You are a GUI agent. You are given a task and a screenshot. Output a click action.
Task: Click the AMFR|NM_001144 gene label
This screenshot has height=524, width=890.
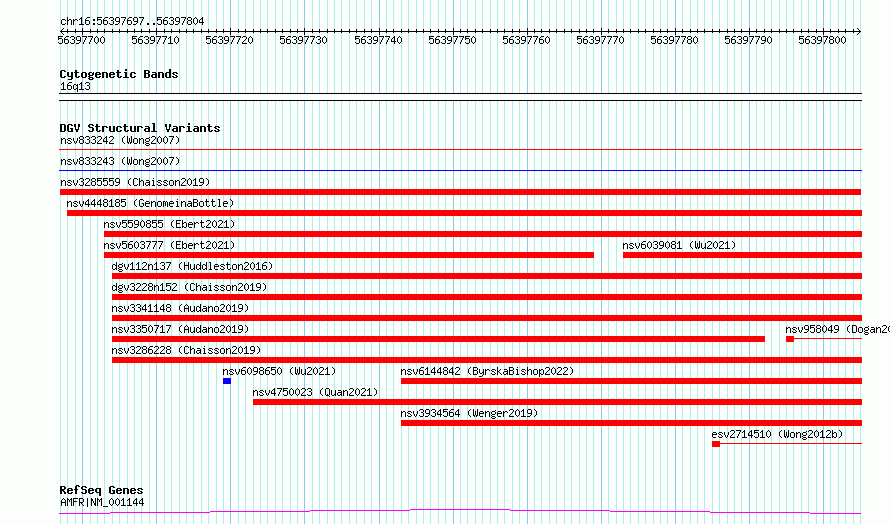pyautogui.click(x=102, y=502)
